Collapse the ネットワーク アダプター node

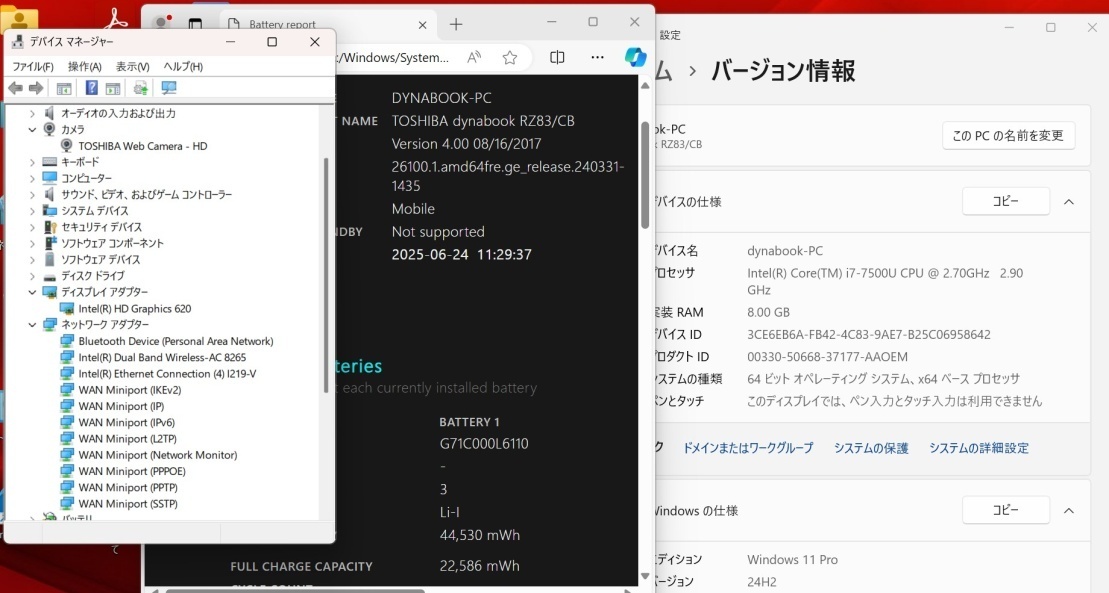[x=32, y=325]
